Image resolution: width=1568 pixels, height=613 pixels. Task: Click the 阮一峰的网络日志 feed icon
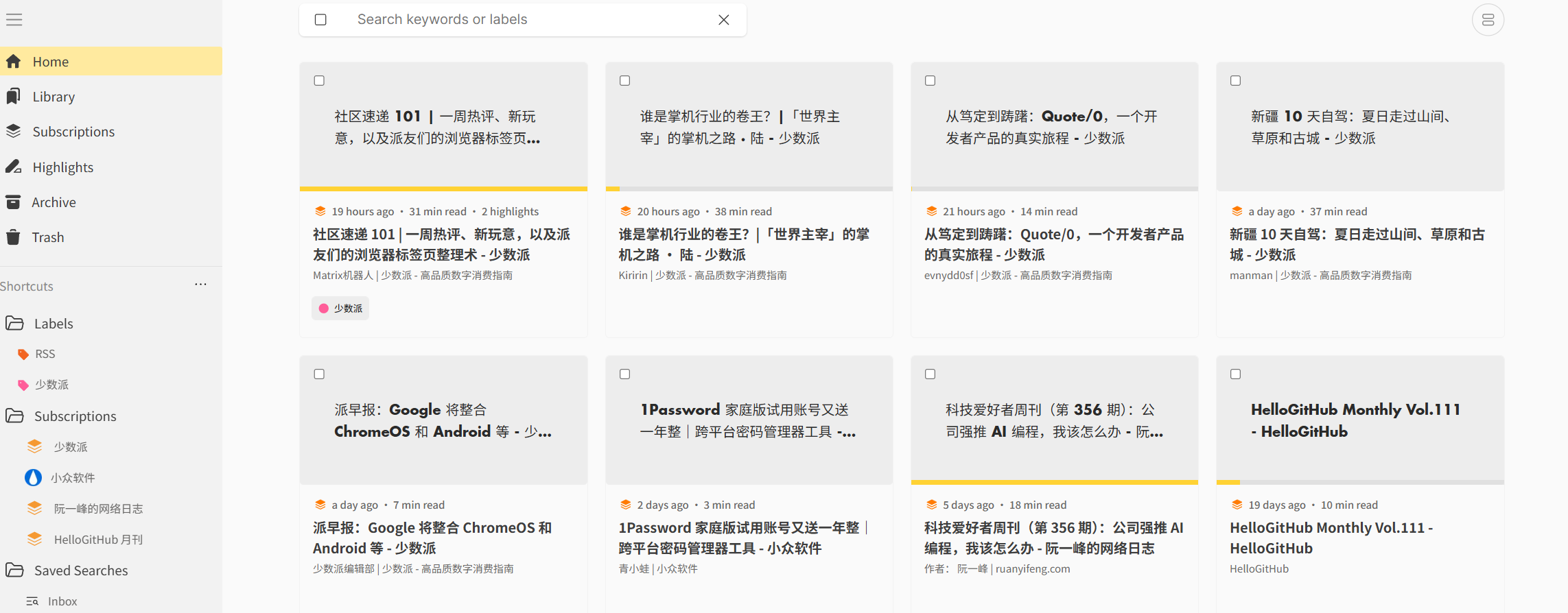(34, 508)
